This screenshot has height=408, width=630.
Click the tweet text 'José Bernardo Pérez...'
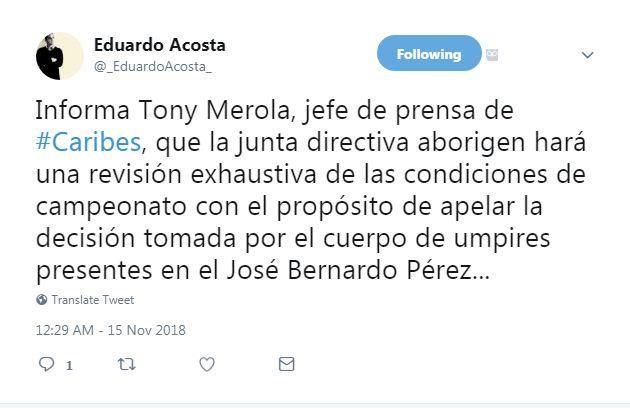[x=358, y=271]
